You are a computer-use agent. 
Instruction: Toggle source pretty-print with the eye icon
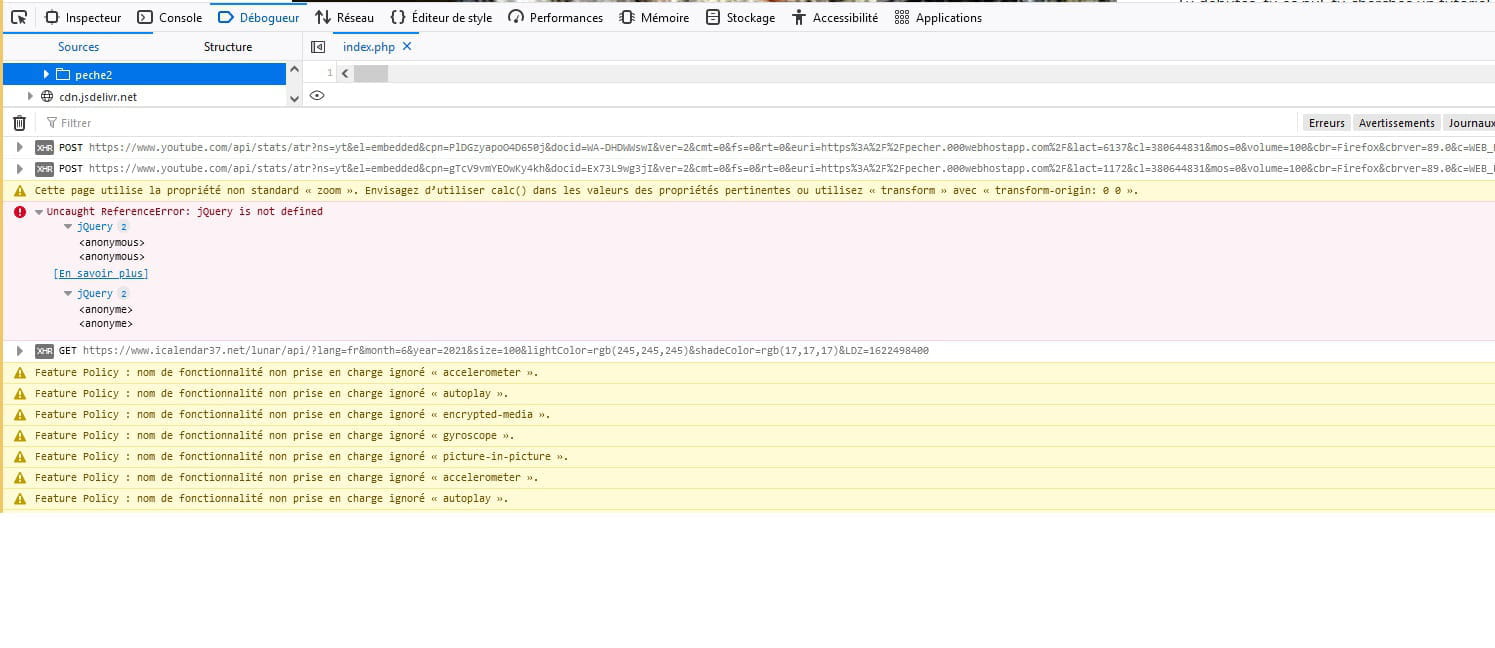317,95
